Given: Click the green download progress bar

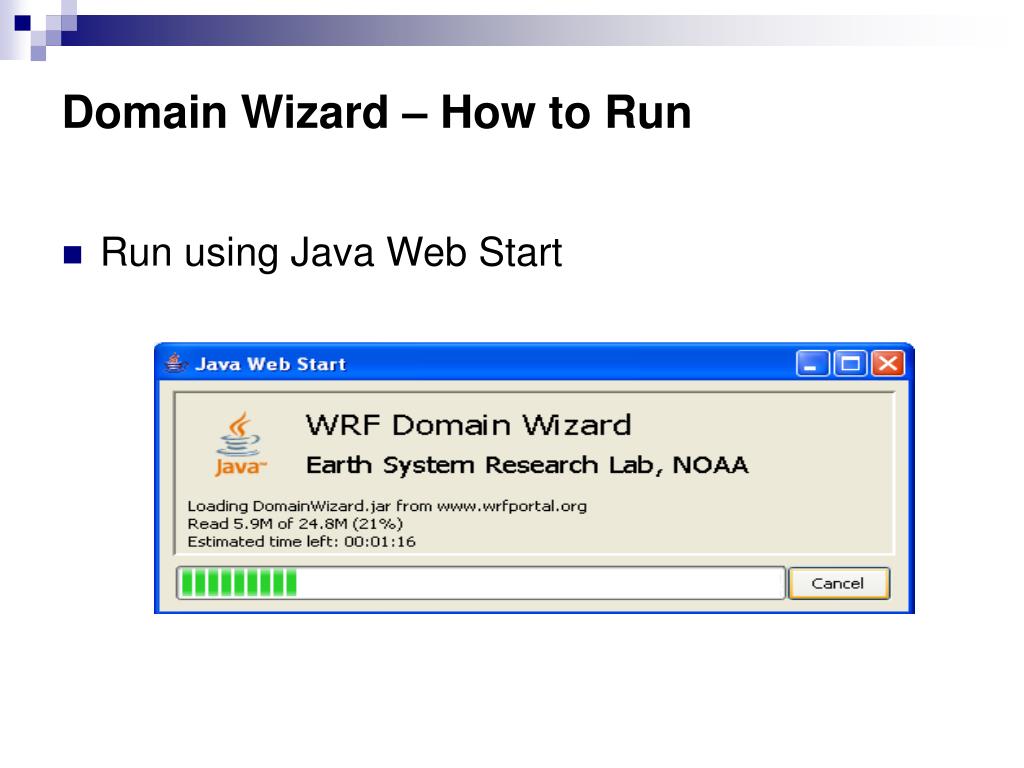Looking at the screenshot, I should 480,583.
